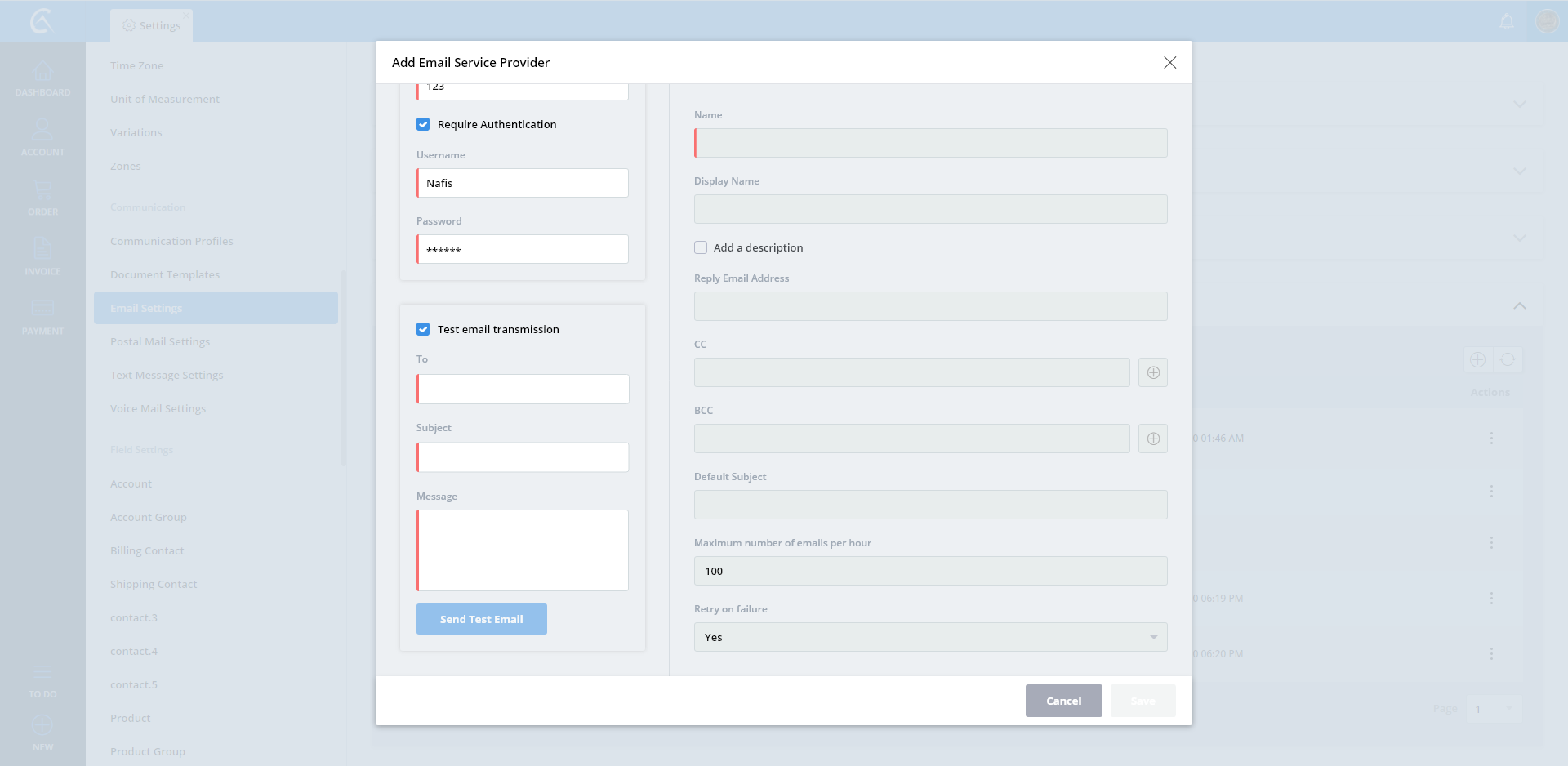Click the notification bell icon

coord(1507,22)
